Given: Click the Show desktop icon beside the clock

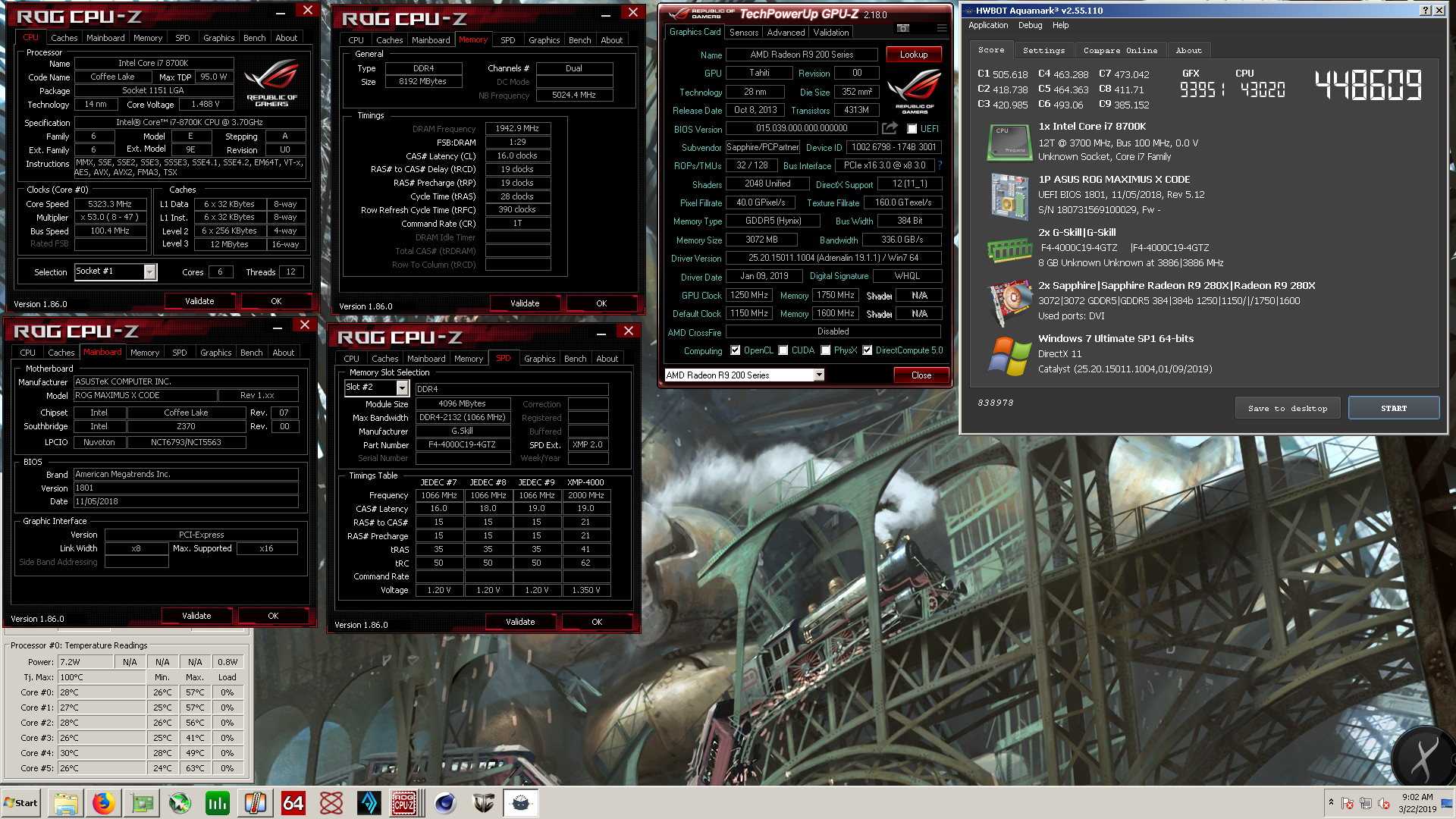Looking at the screenshot, I should pyautogui.click(x=1448, y=802).
